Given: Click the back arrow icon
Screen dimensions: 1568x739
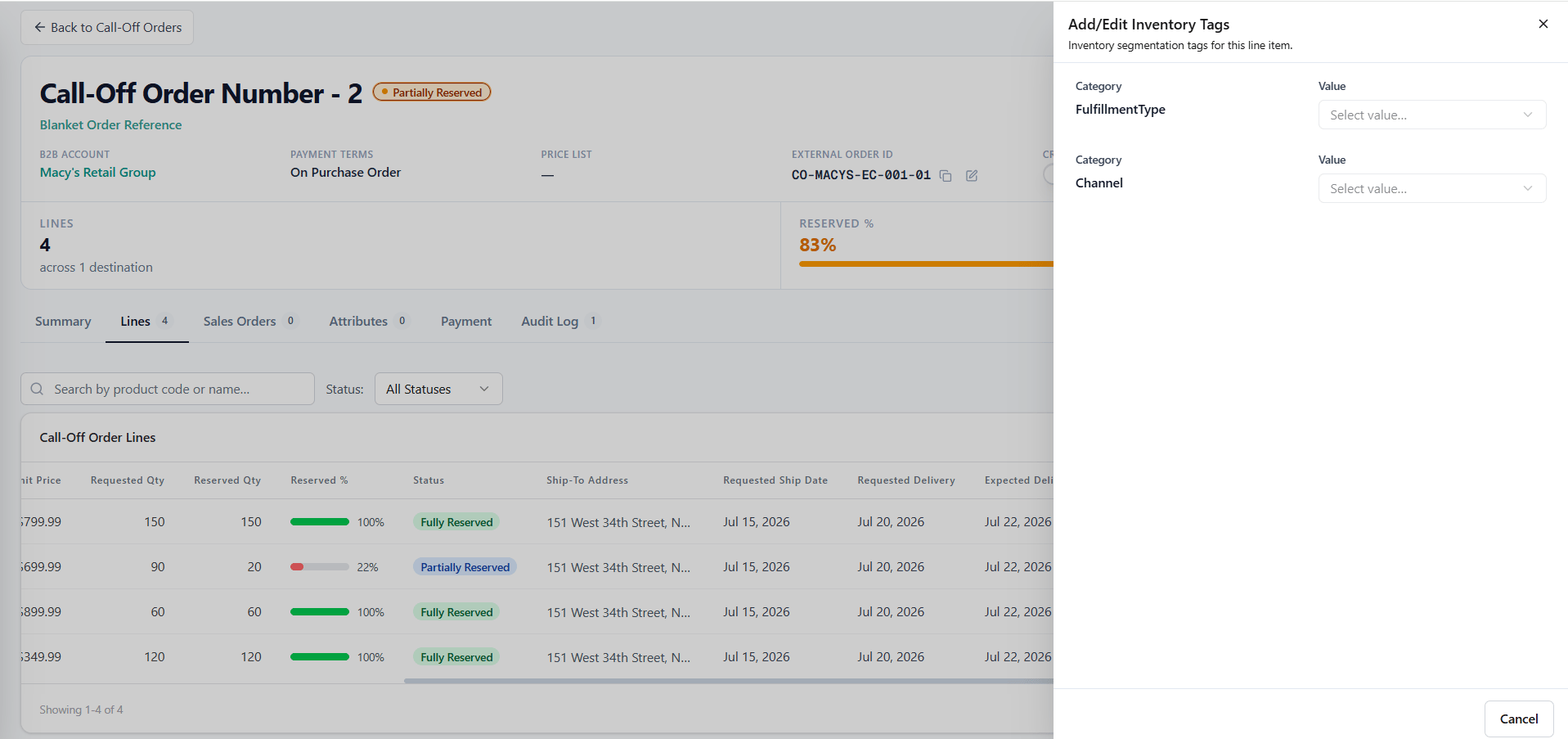Looking at the screenshot, I should (39, 27).
